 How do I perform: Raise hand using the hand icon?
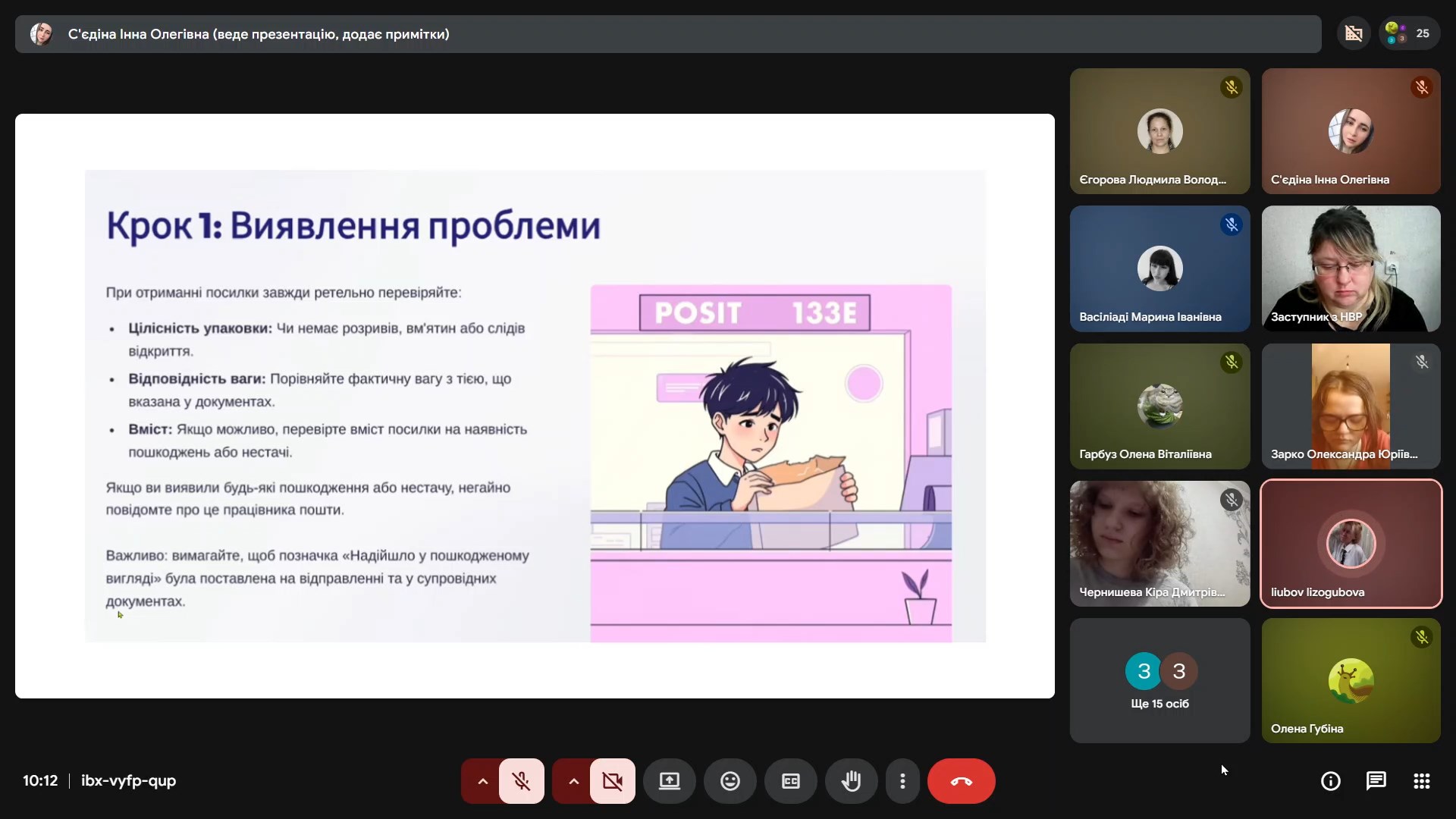tap(851, 781)
